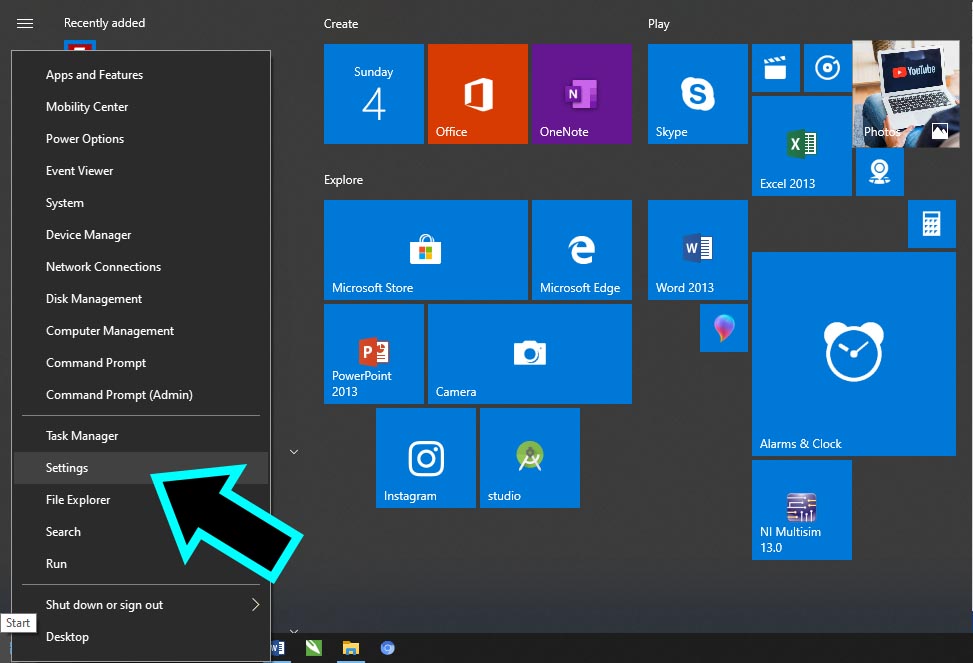This screenshot has height=663, width=973.
Task: Click the chevron beside the Settings entry
Action: click(294, 452)
